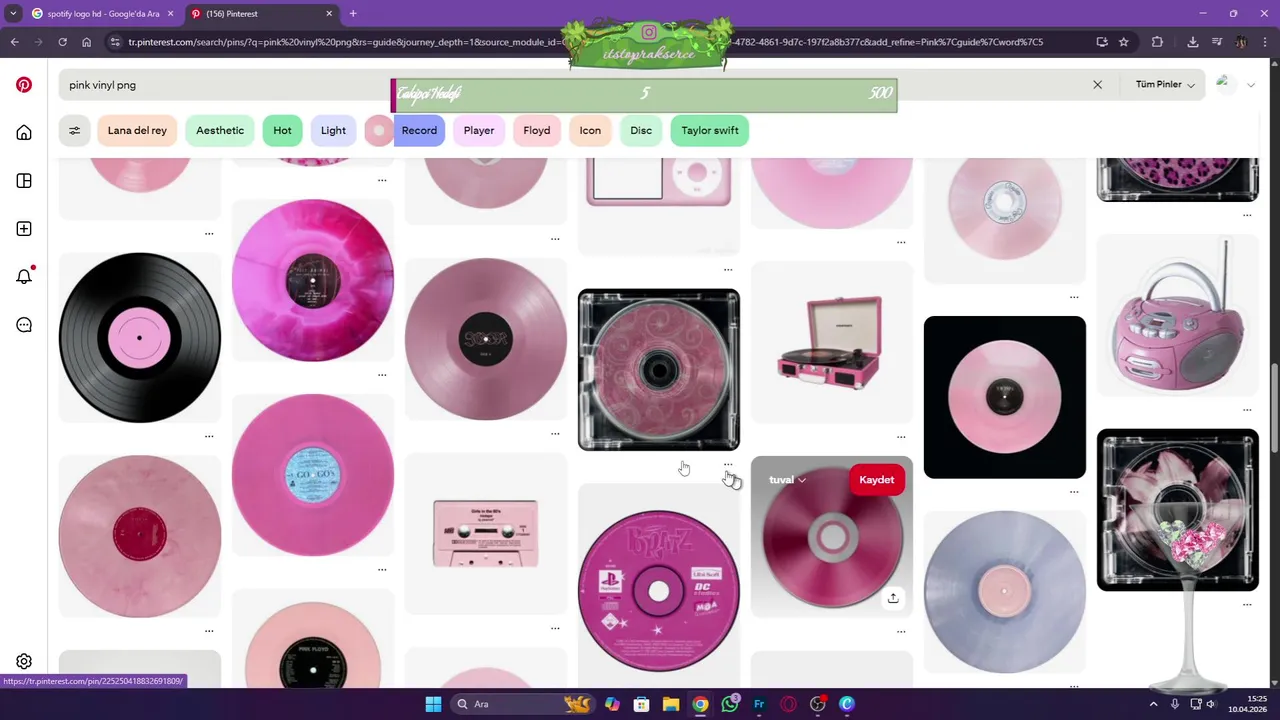Viewport: 1280px width, 720px height.
Task: Open Chrome home page button
Action: (x=86, y=42)
